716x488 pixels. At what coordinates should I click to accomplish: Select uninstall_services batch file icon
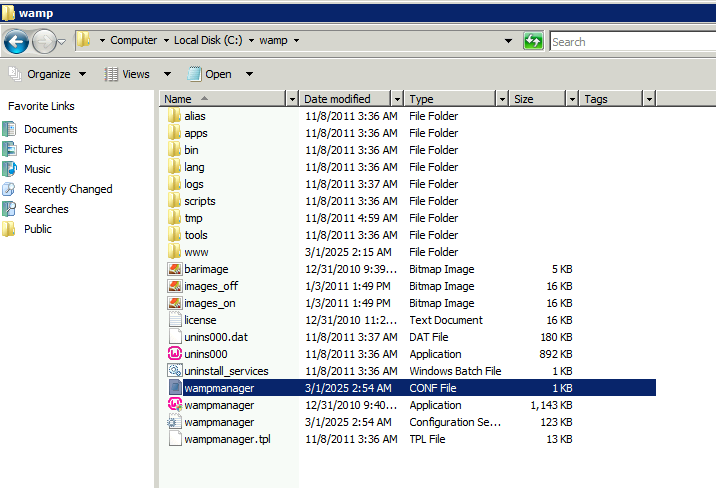(174, 370)
